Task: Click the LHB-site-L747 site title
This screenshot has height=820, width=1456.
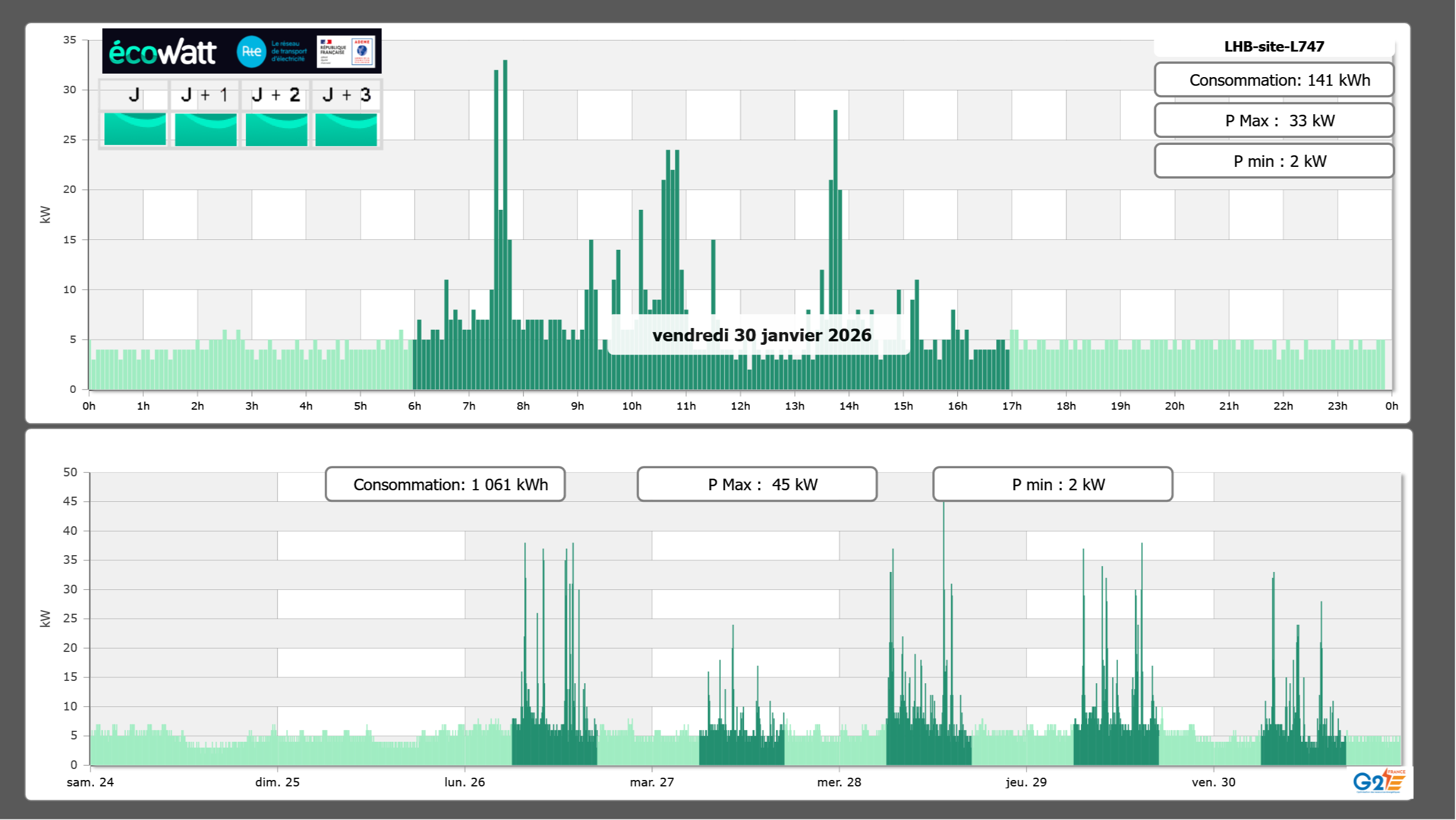Action: tap(1274, 46)
